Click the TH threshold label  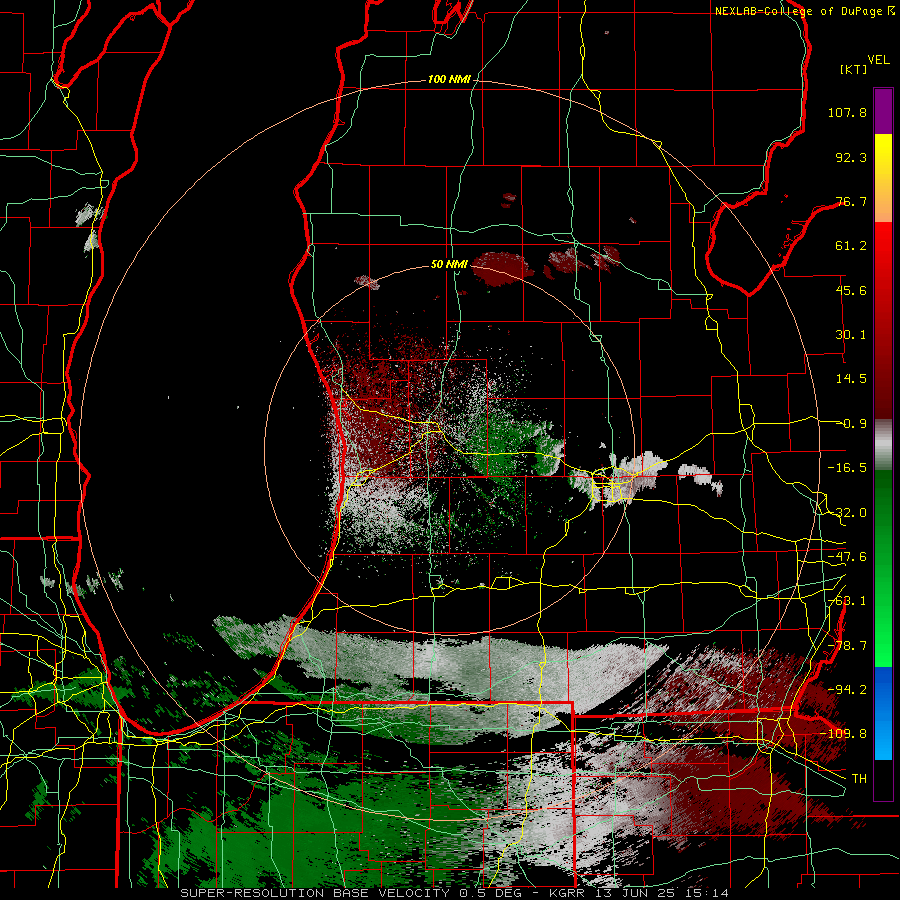tap(859, 779)
